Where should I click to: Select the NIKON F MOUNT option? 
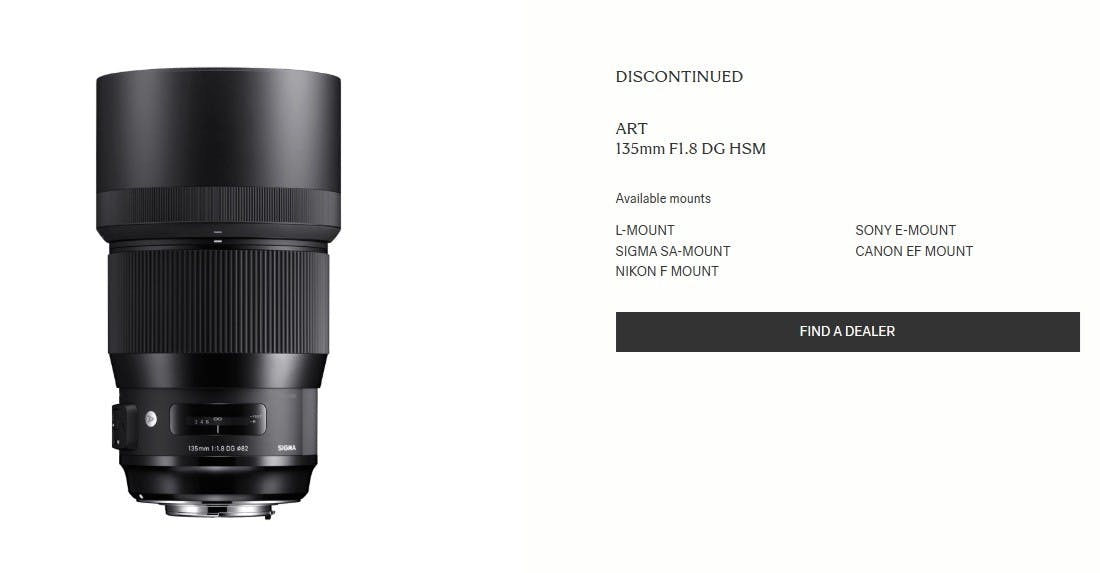point(666,271)
